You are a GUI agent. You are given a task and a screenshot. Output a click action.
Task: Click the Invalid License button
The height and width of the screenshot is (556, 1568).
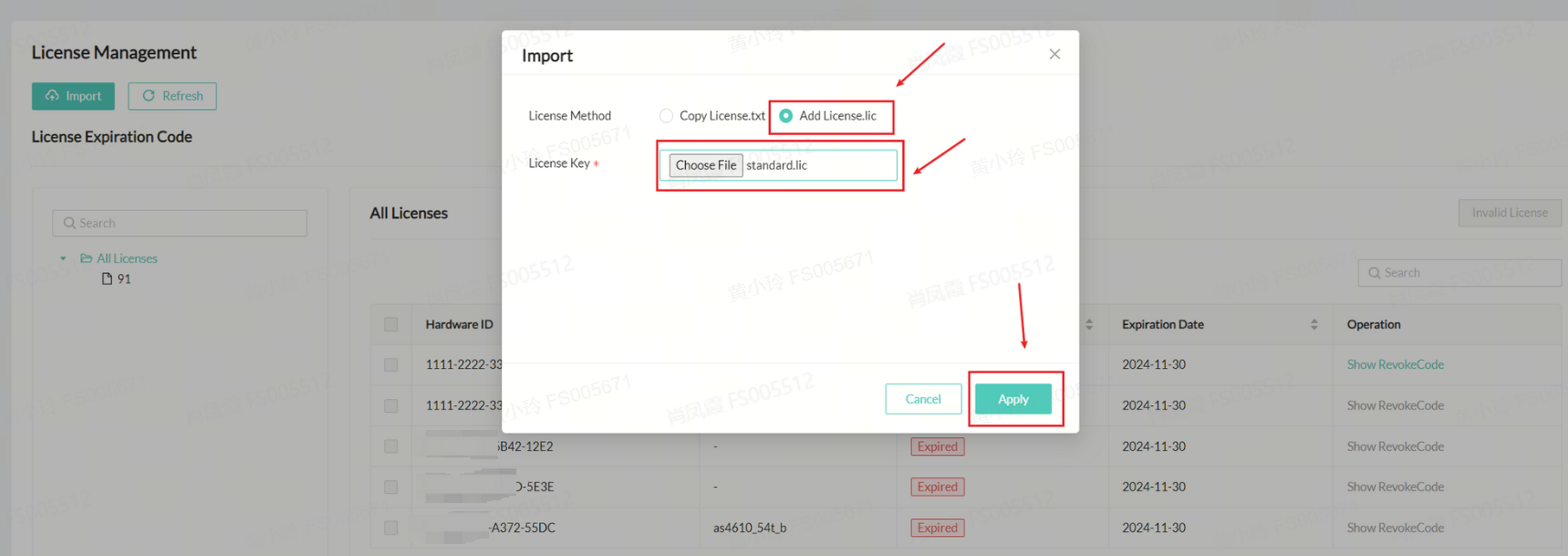(1509, 213)
